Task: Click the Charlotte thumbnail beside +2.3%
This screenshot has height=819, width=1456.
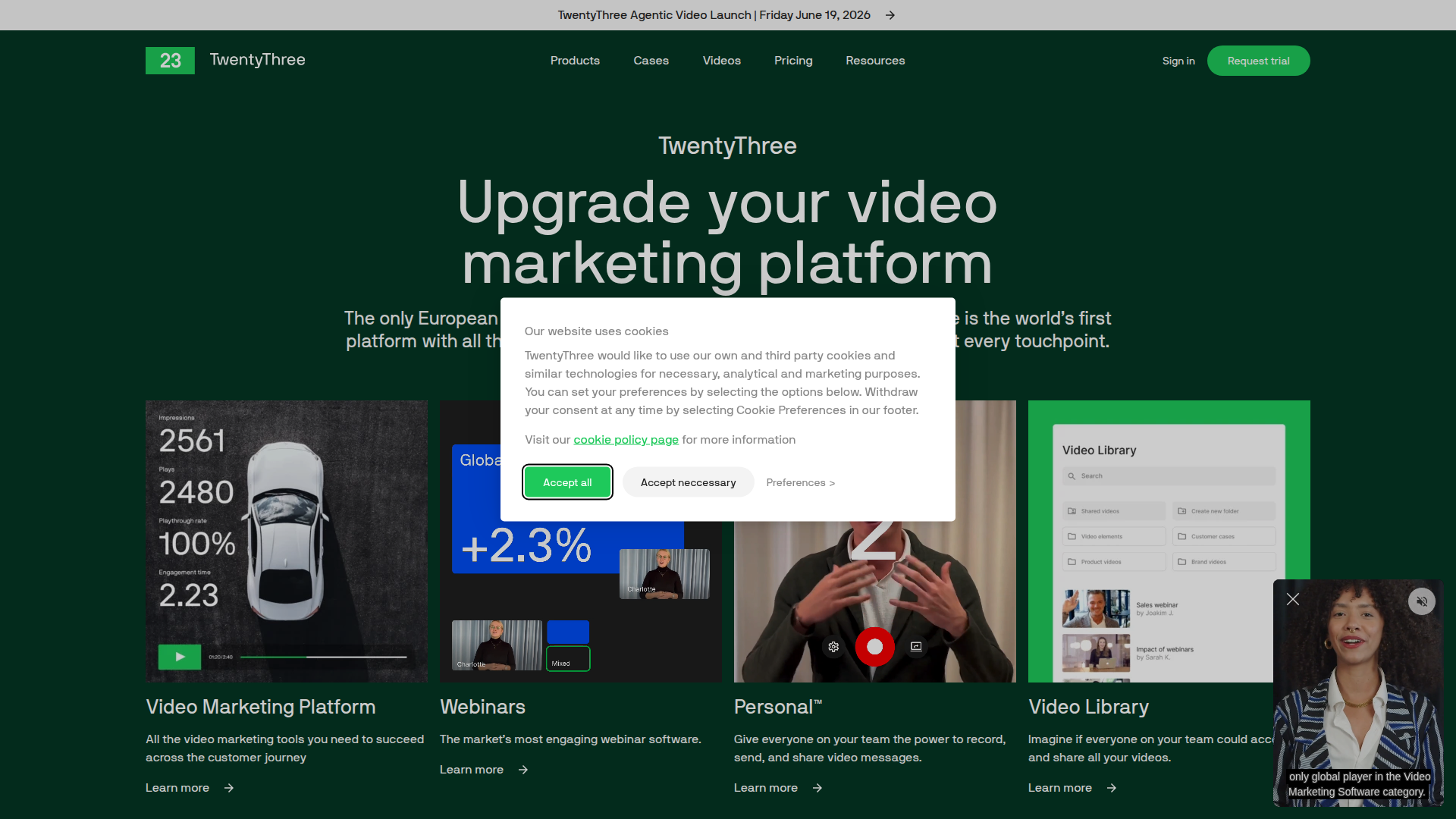Action: (664, 574)
